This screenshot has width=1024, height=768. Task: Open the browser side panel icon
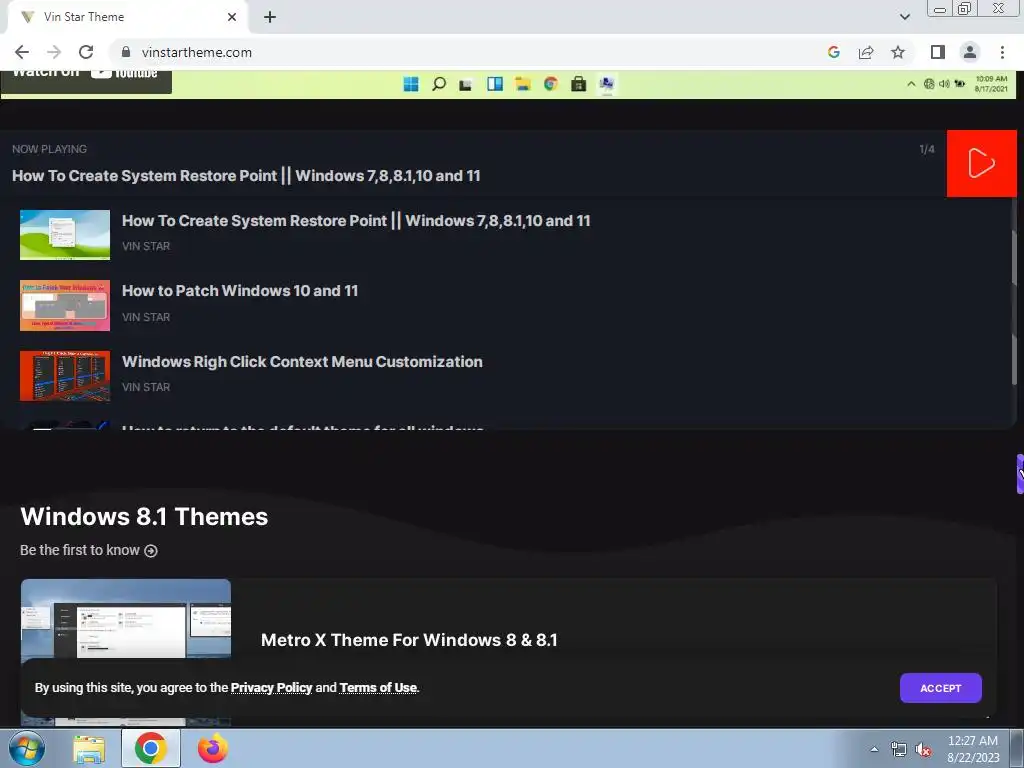[x=938, y=52]
